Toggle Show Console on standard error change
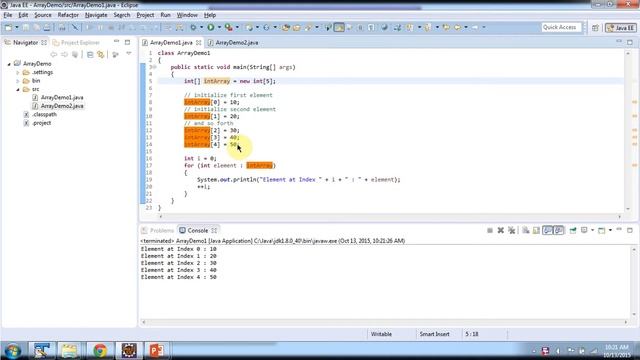The height and width of the screenshot is (360, 640). click(x=559, y=231)
